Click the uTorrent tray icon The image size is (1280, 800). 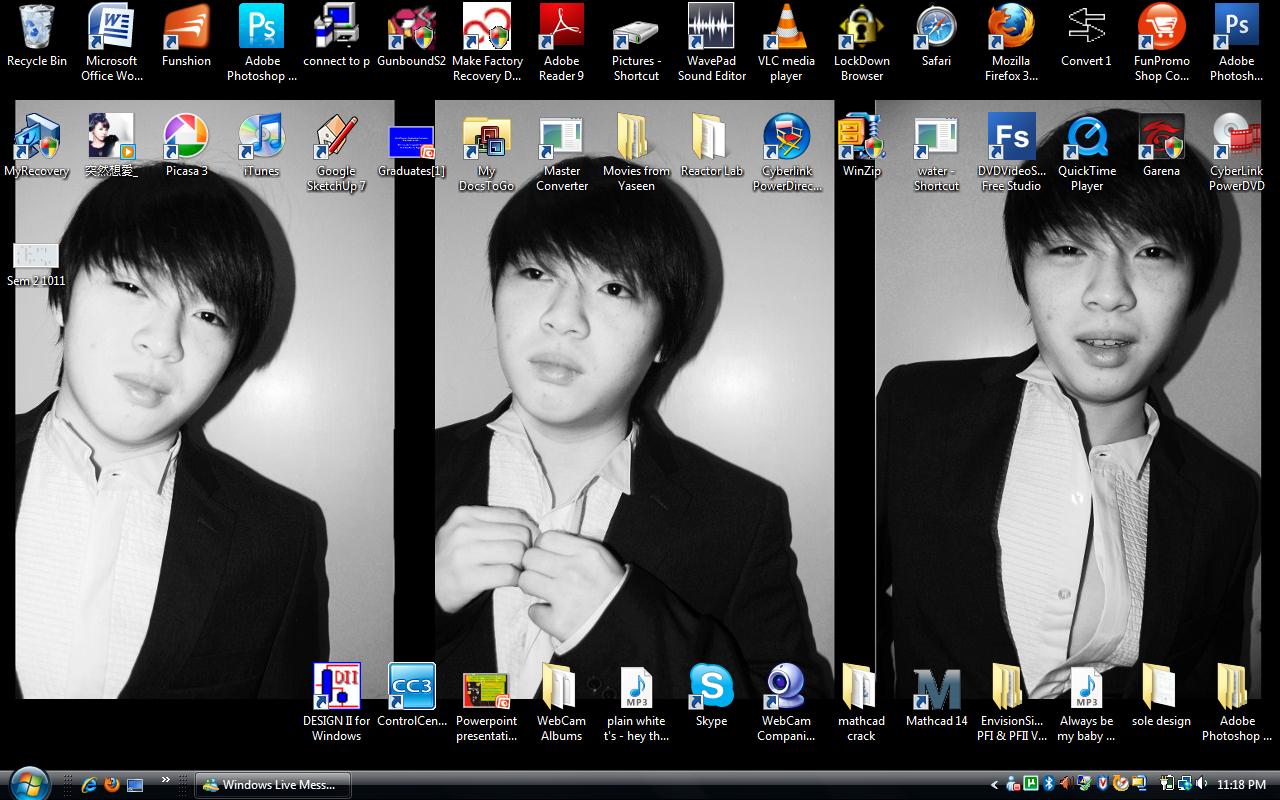tap(1030, 783)
